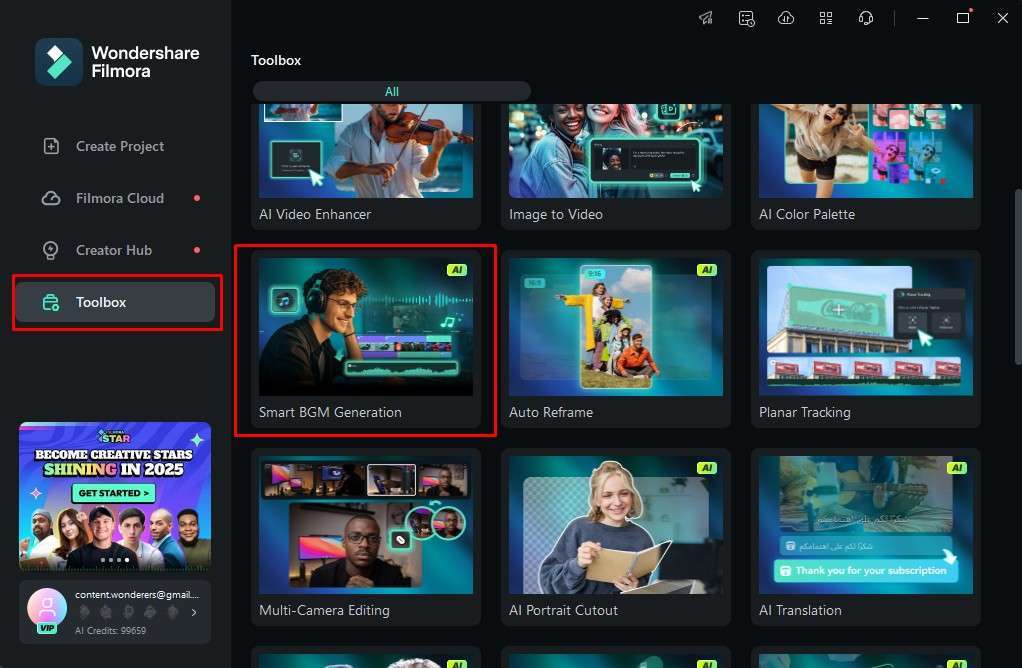Click the Creator Hub red notification dot
Image resolution: width=1022 pixels, height=668 pixels.
point(197,250)
